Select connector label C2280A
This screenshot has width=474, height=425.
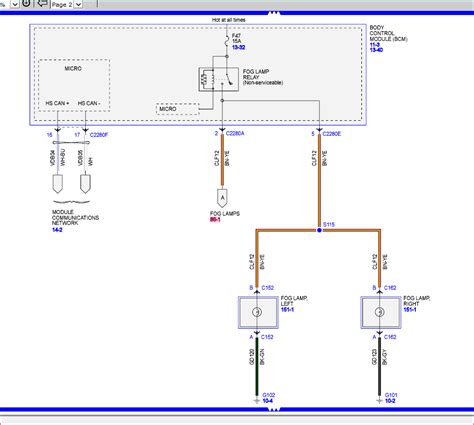click(235, 133)
